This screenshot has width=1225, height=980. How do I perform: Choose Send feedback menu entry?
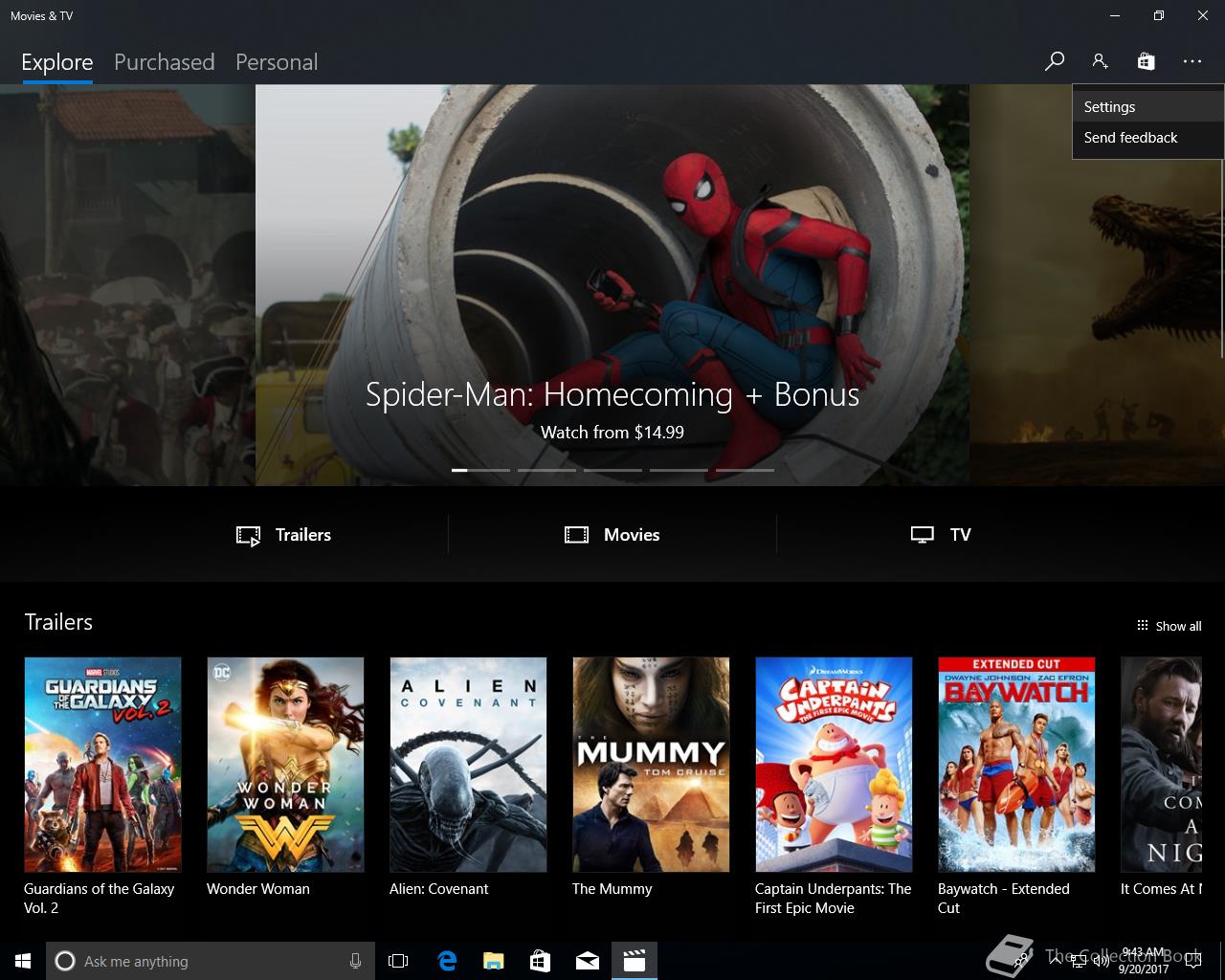[1147, 138]
